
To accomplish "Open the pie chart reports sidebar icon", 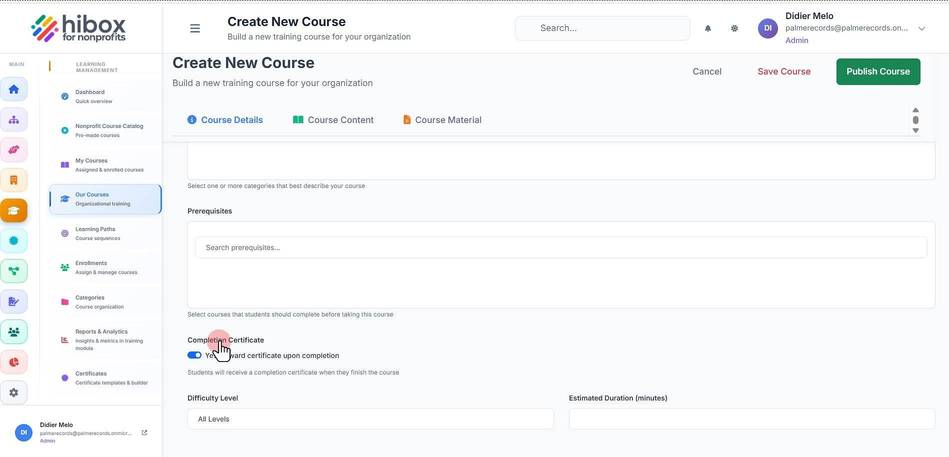I will [13, 362].
